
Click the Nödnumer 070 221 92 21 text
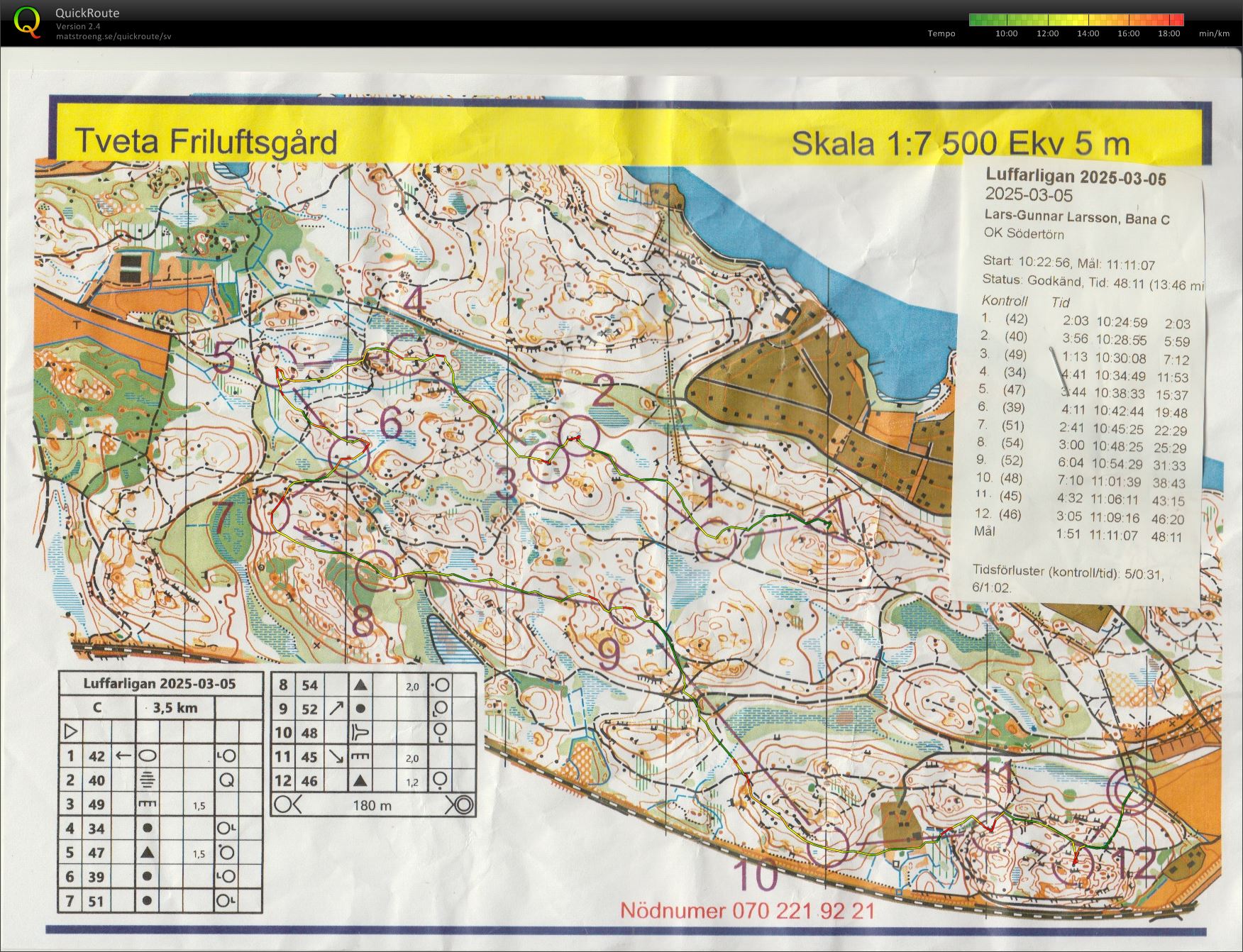(747, 910)
